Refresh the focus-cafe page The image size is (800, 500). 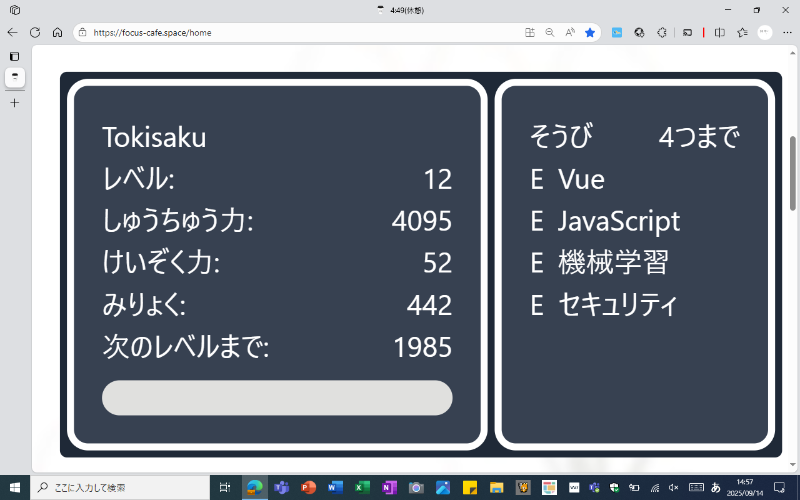(35, 33)
